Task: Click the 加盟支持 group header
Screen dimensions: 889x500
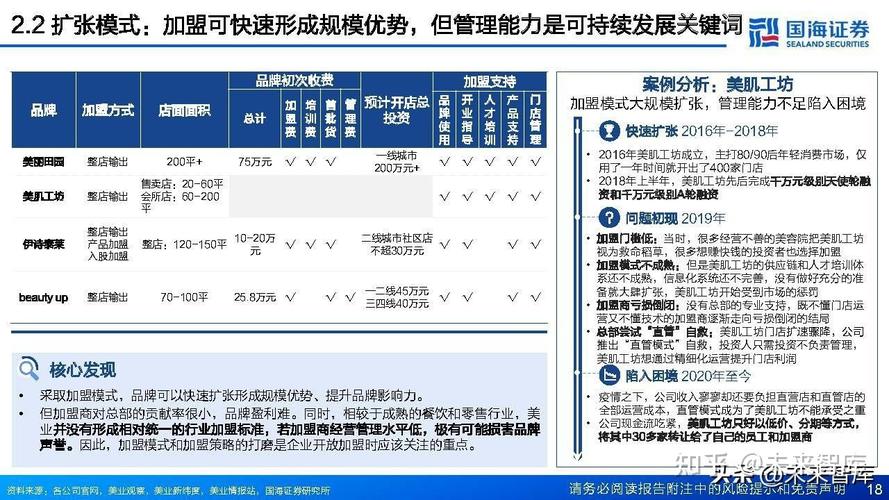Action: click(490, 81)
